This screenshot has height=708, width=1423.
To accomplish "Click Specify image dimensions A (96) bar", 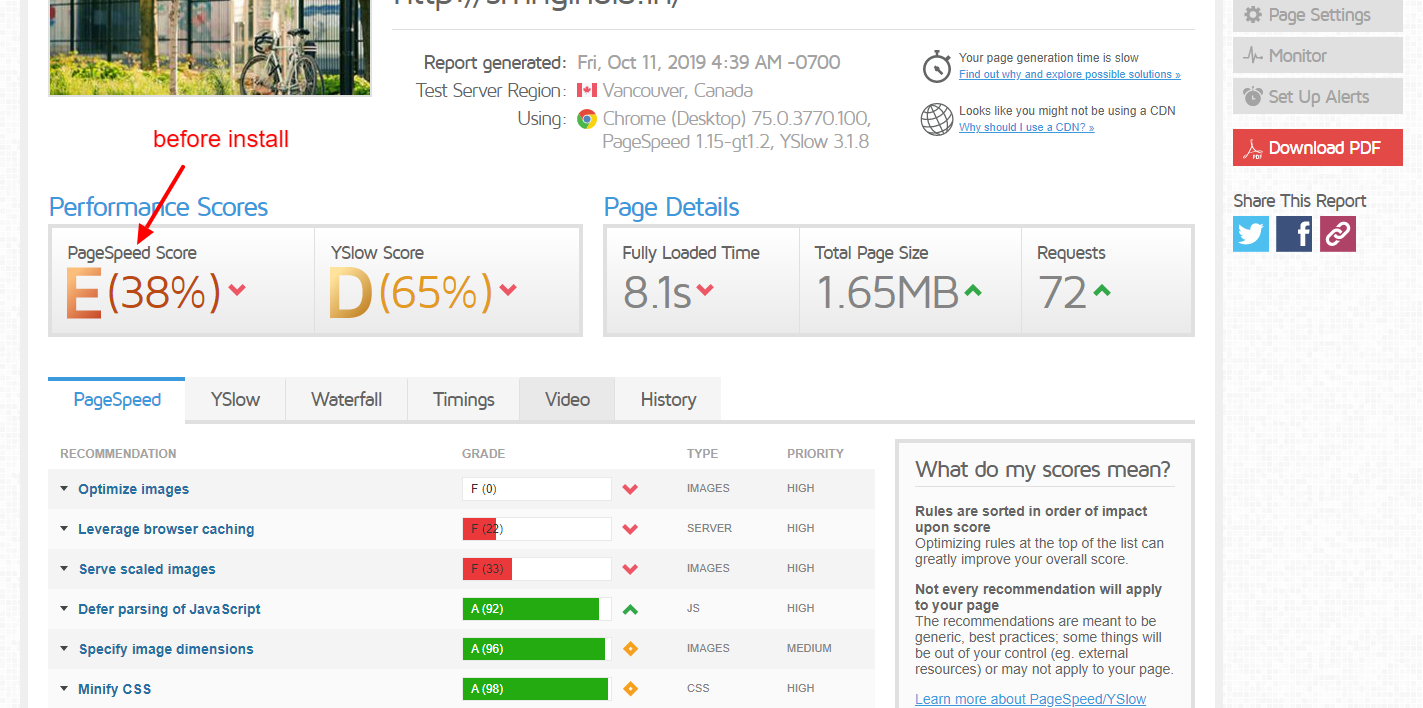I will click(537, 649).
